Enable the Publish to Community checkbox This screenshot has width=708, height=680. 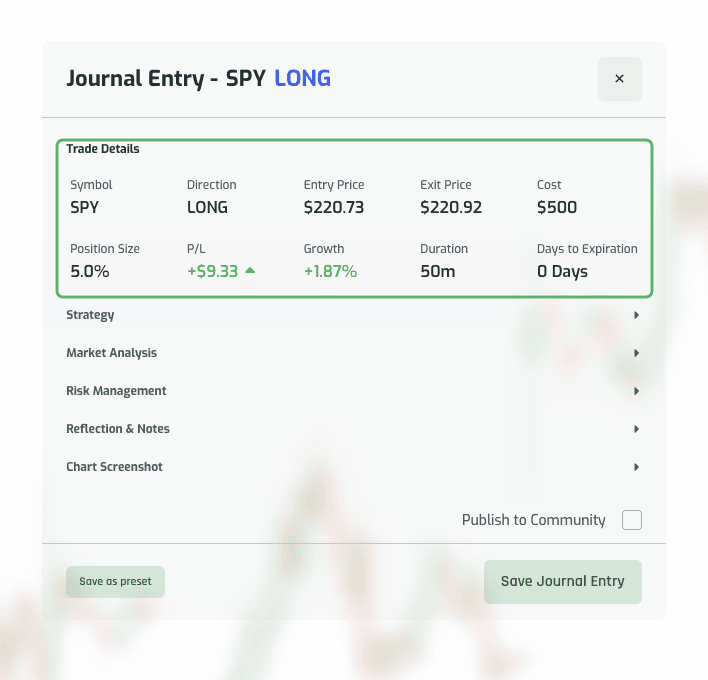pyautogui.click(x=631, y=520)
